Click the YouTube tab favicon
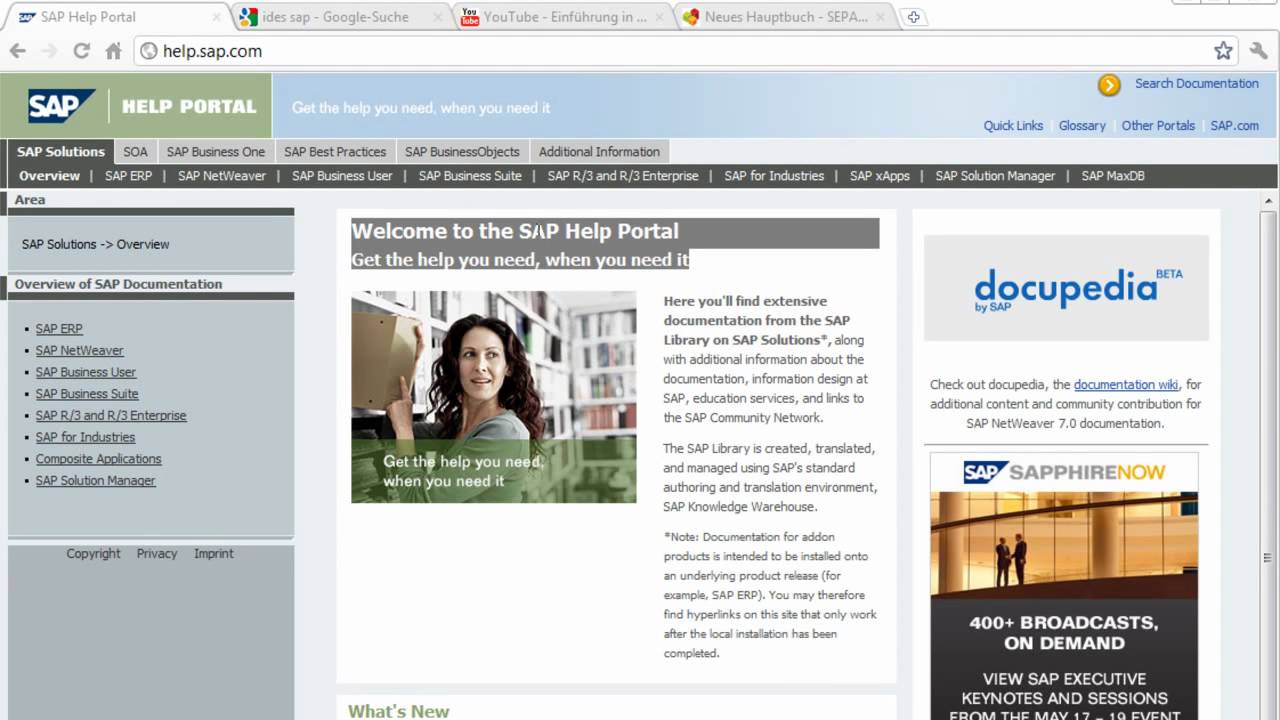The image size is (1280, 720). (470, 17)
